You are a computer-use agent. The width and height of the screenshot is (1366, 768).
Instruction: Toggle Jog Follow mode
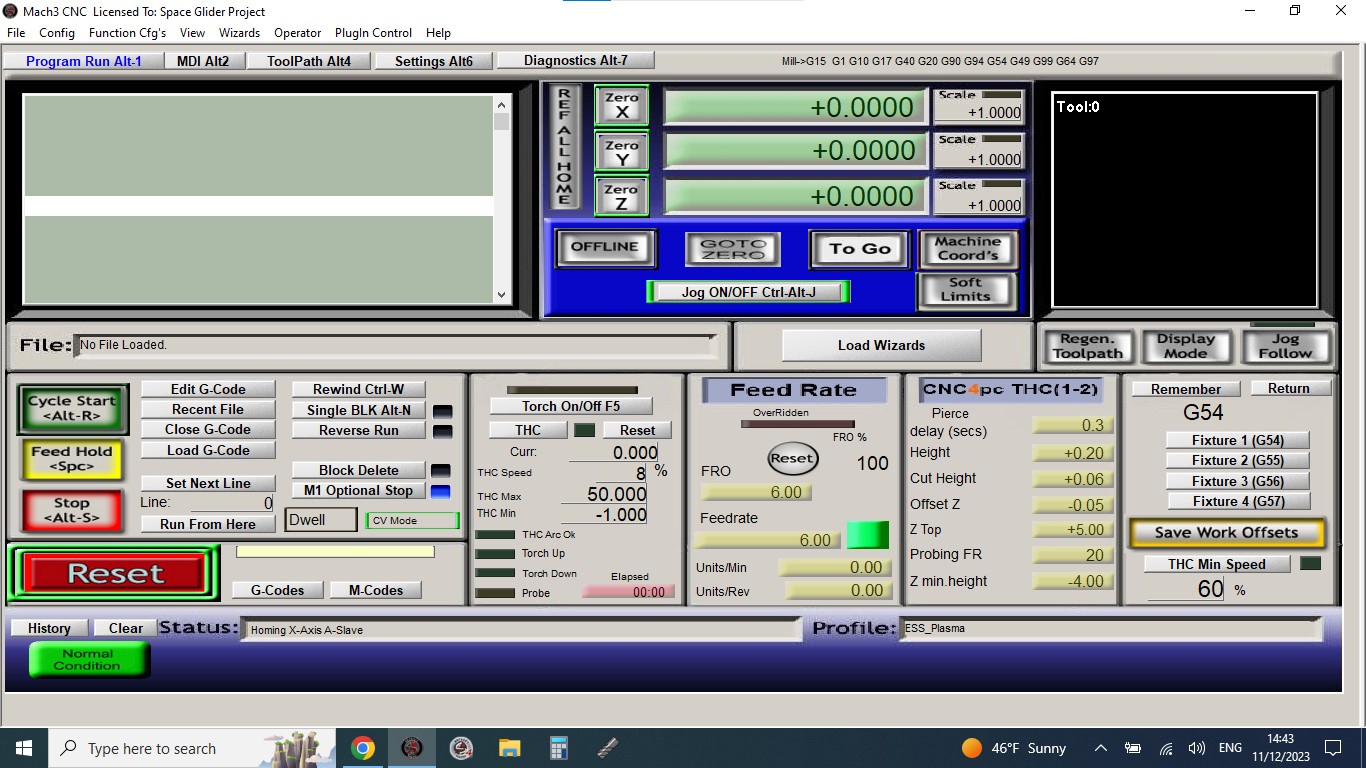click(x=1285, y=346)
